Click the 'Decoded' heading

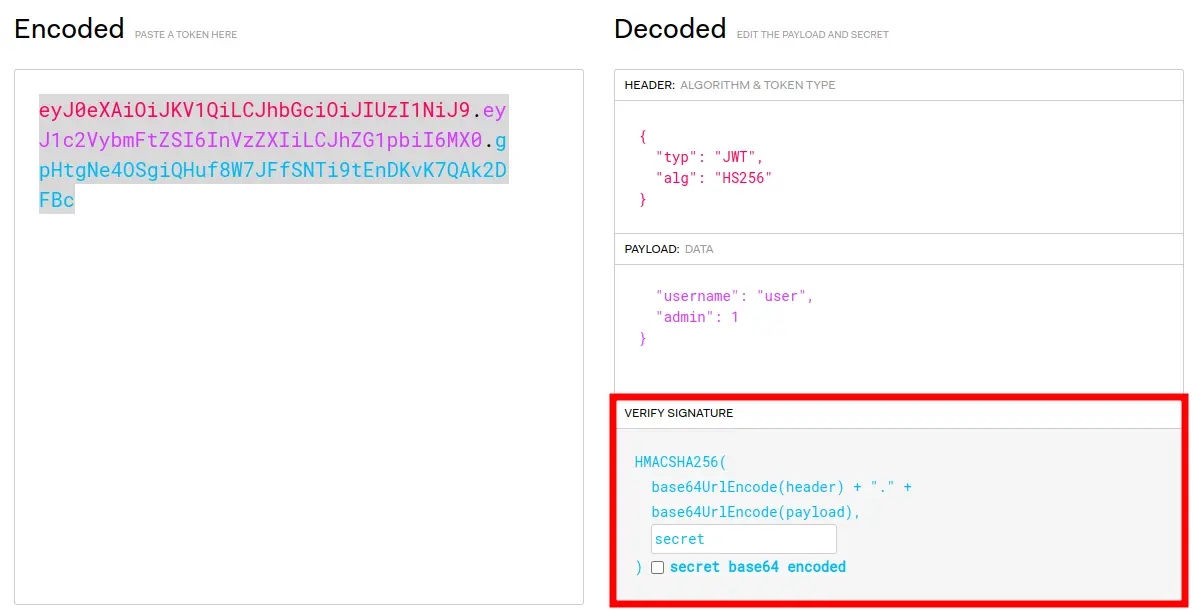(x=670, y=29)
